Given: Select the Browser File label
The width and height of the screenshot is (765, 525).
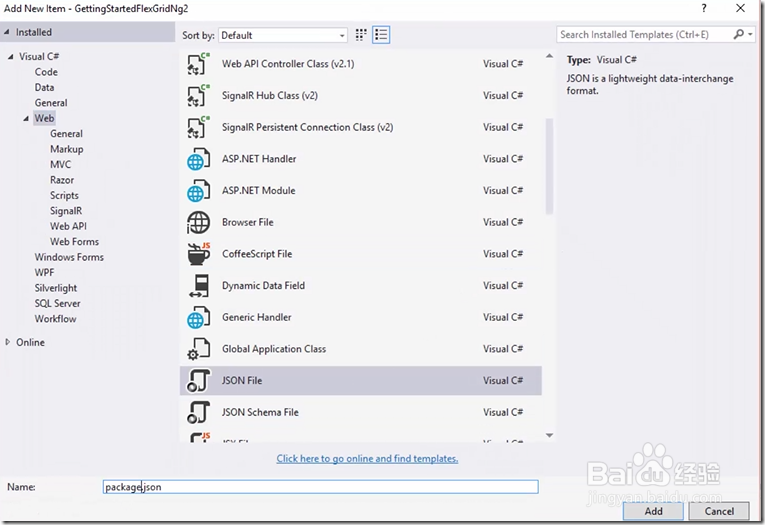Looking at the screenshot, I should click(247, 222).
